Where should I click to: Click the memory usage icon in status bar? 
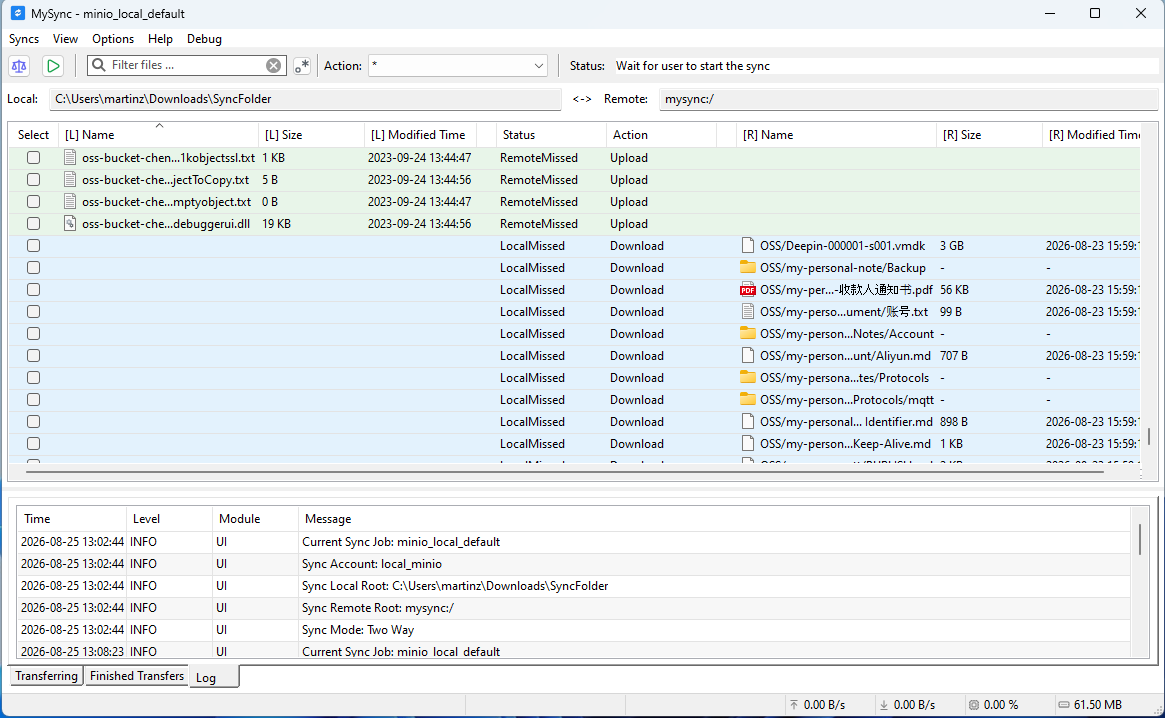point(1064,705)
